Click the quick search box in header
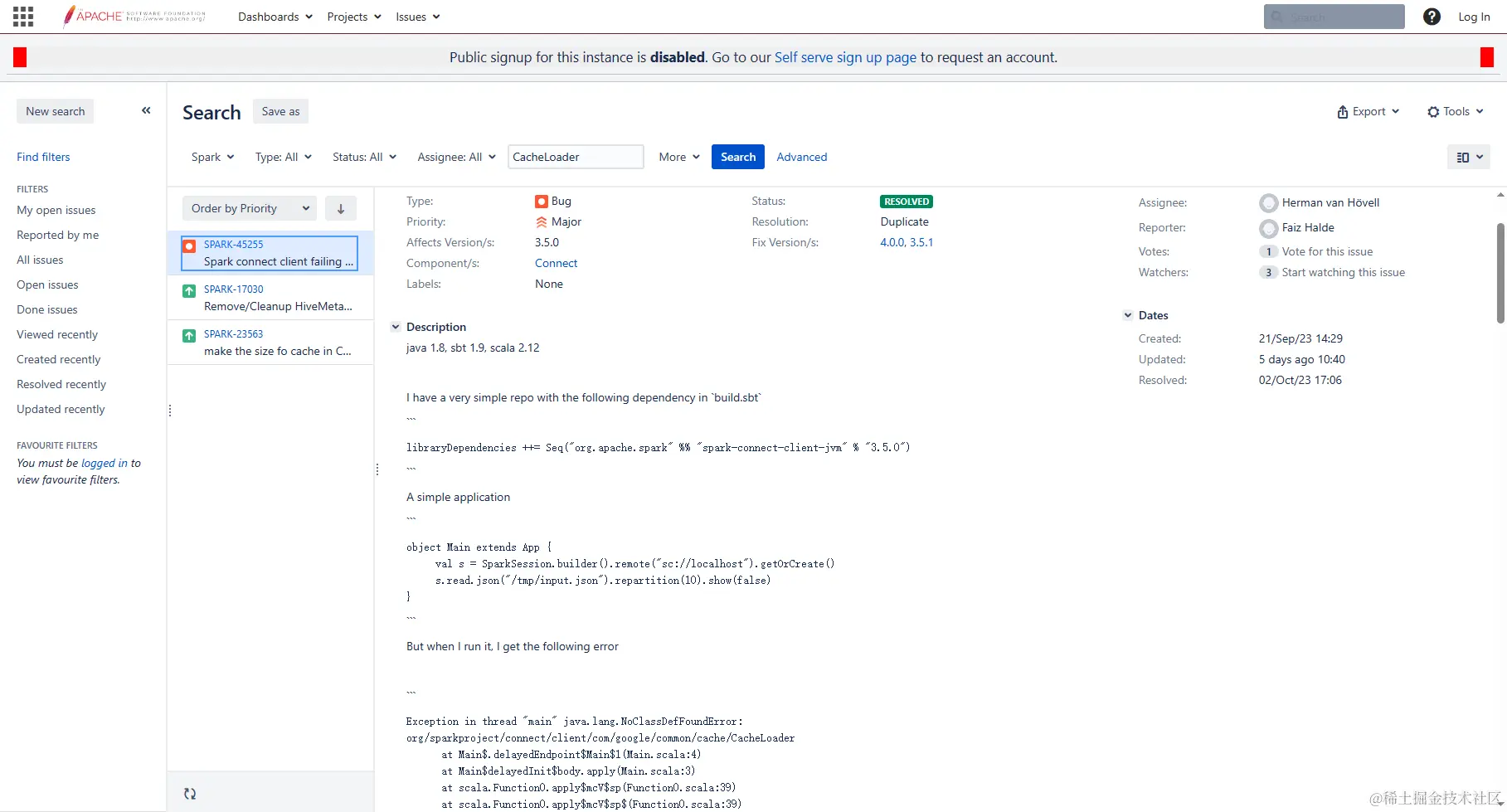 tap(1334, 17)
